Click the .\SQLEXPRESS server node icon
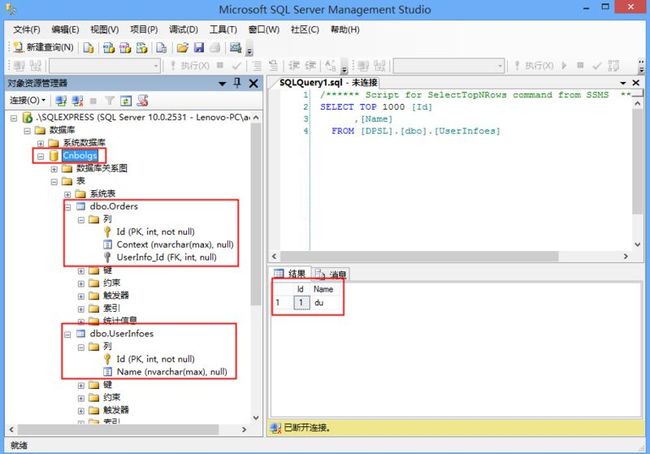Viewport: 650px width, 454px height. click(x=27, y=117)
